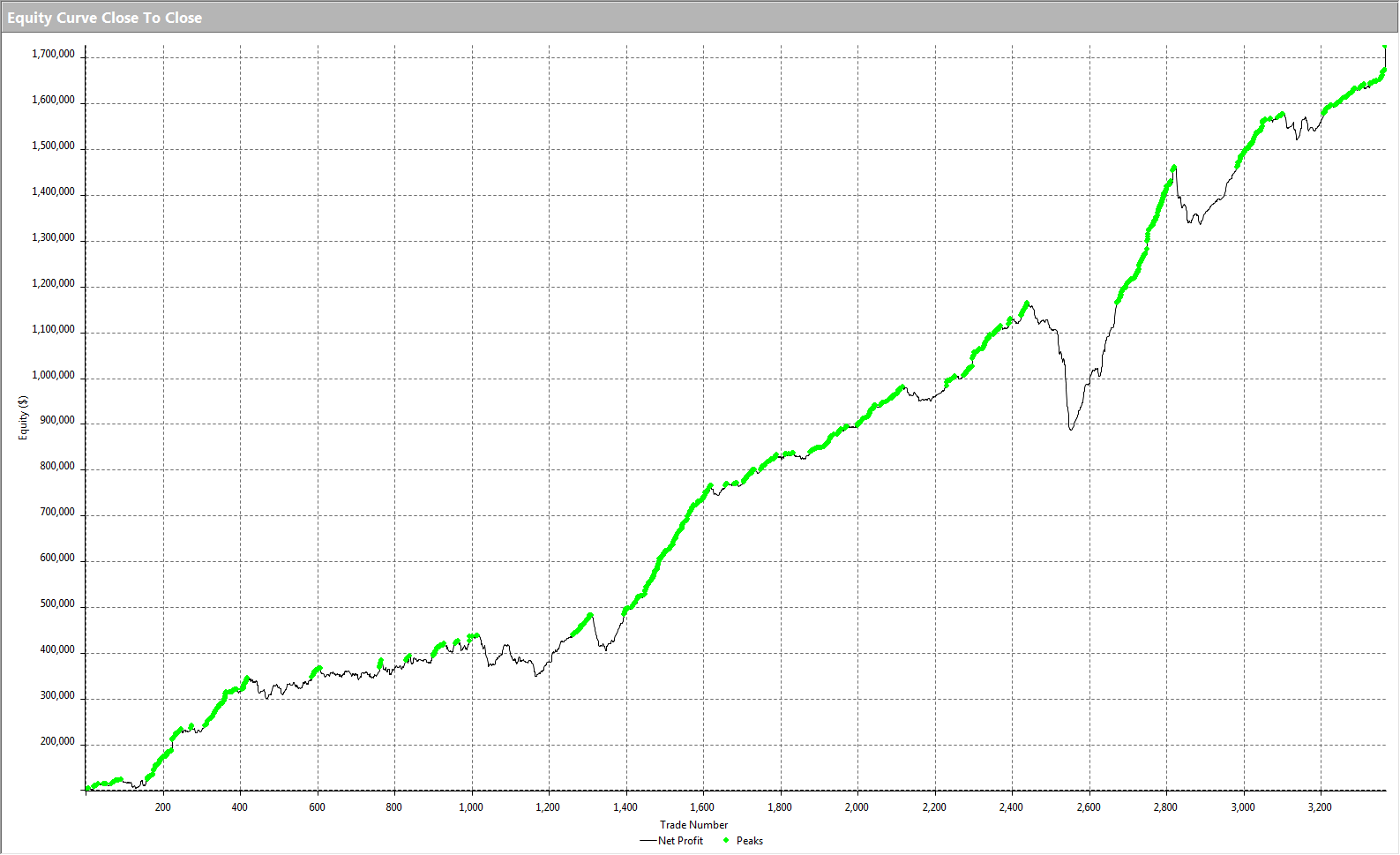Click the 900,000 equity axis label
Image resolution: width=1400 pixels, height=855 pixels.
tap(57, 421)
